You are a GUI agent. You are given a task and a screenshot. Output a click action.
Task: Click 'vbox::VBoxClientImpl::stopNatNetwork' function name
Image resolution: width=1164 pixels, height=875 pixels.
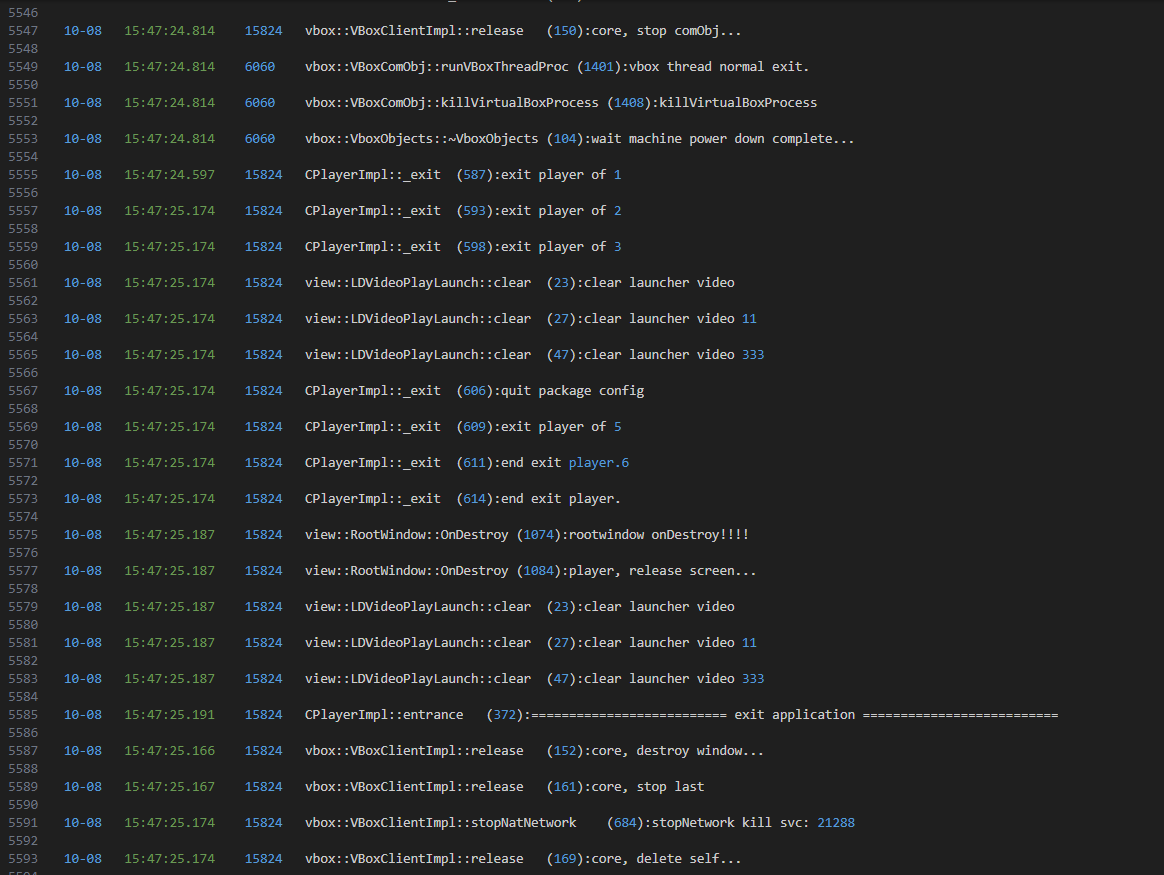440,823
